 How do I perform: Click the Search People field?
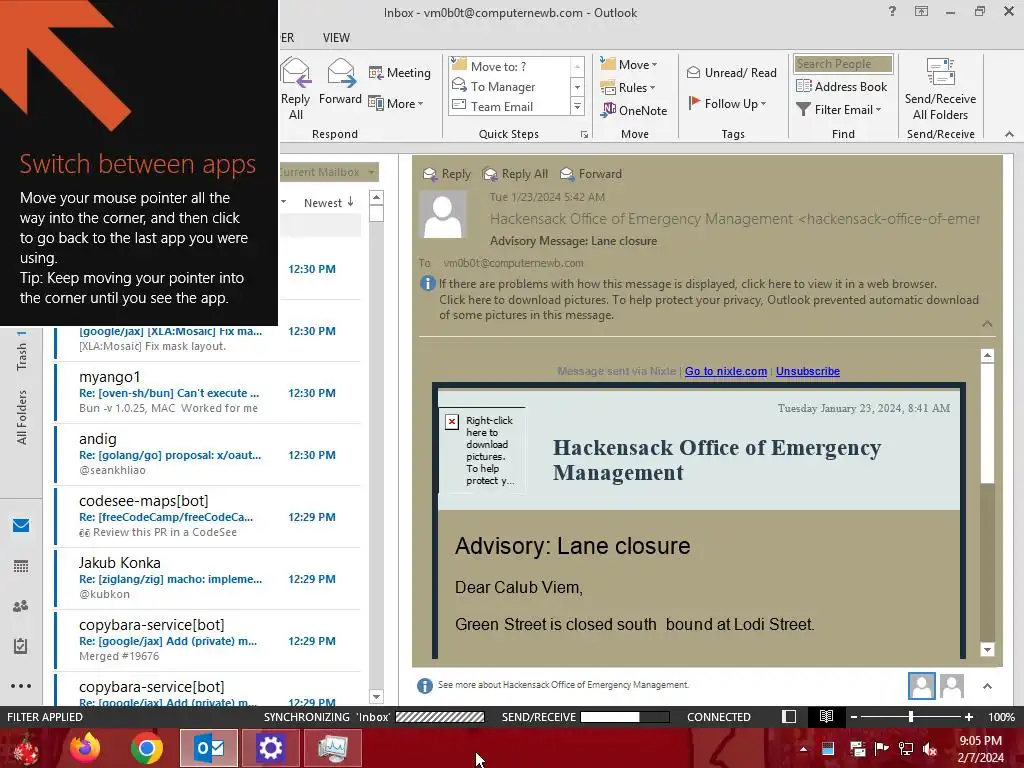[x=843, y=63]
